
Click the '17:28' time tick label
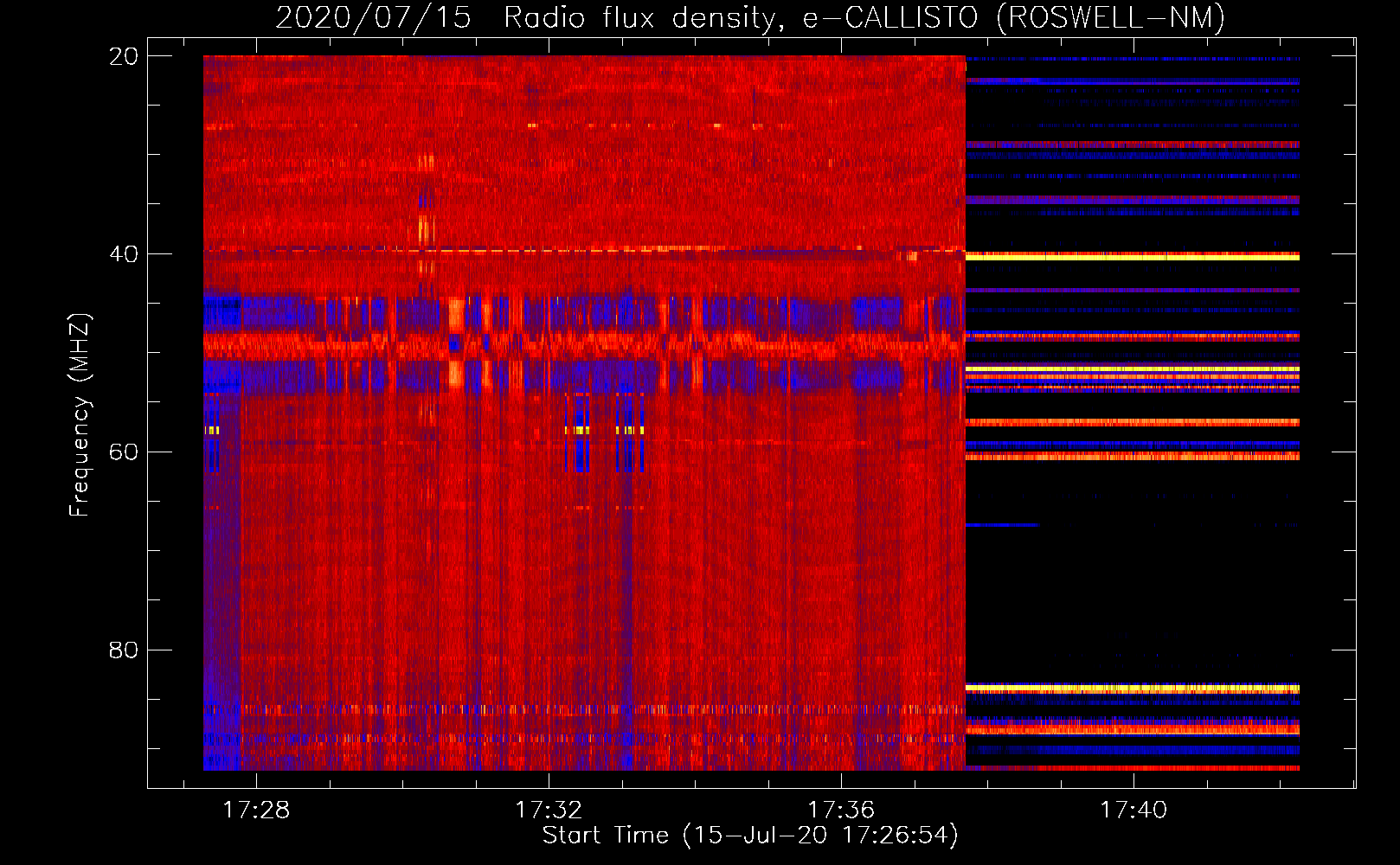coord(256,811)
